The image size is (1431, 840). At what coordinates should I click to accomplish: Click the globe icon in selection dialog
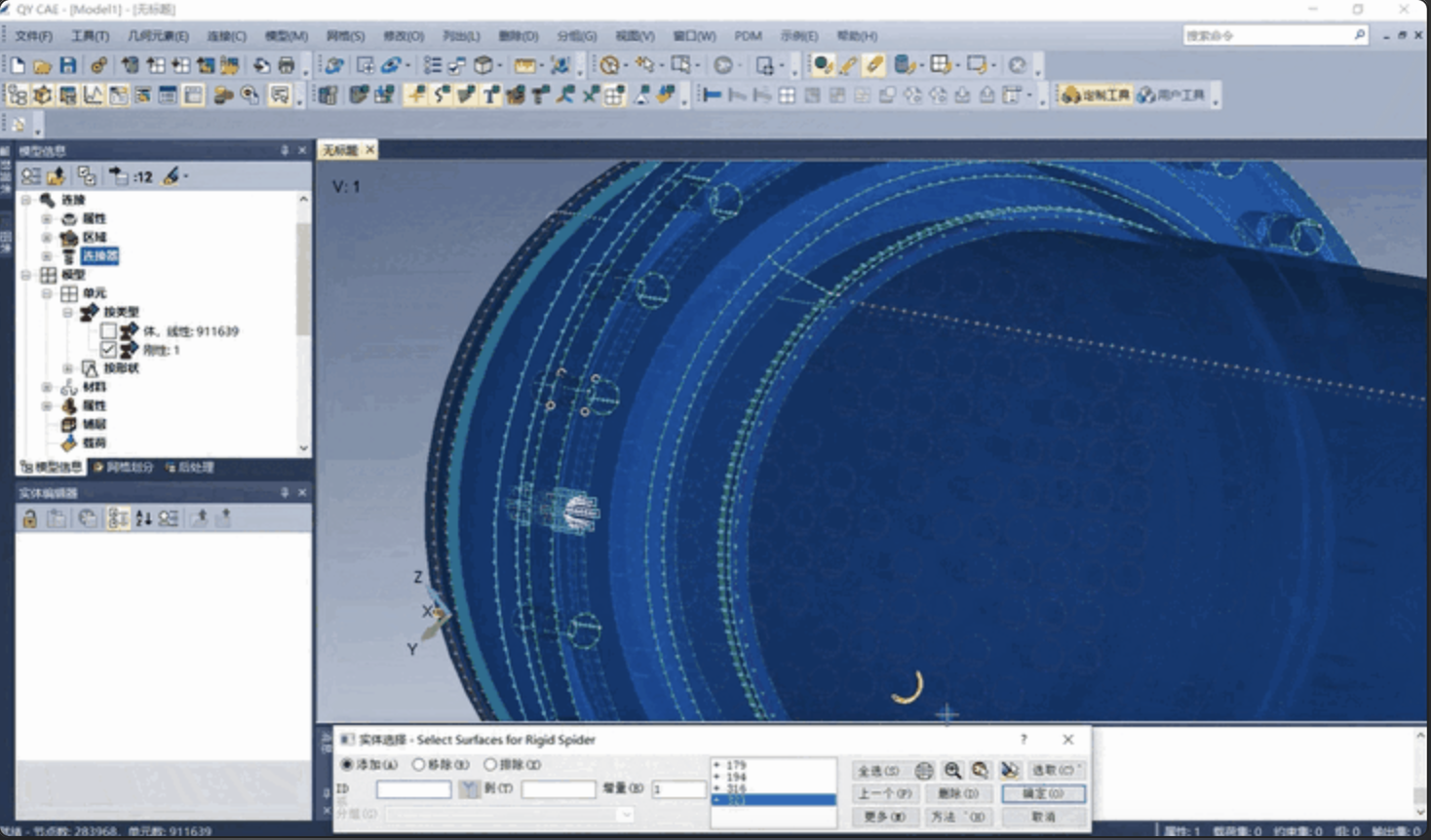(924, 770)
